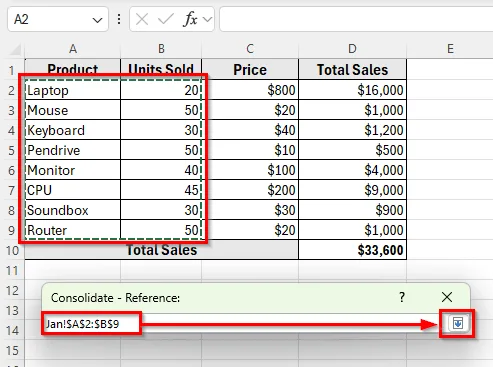Click the Price header cell

(250, 69)
